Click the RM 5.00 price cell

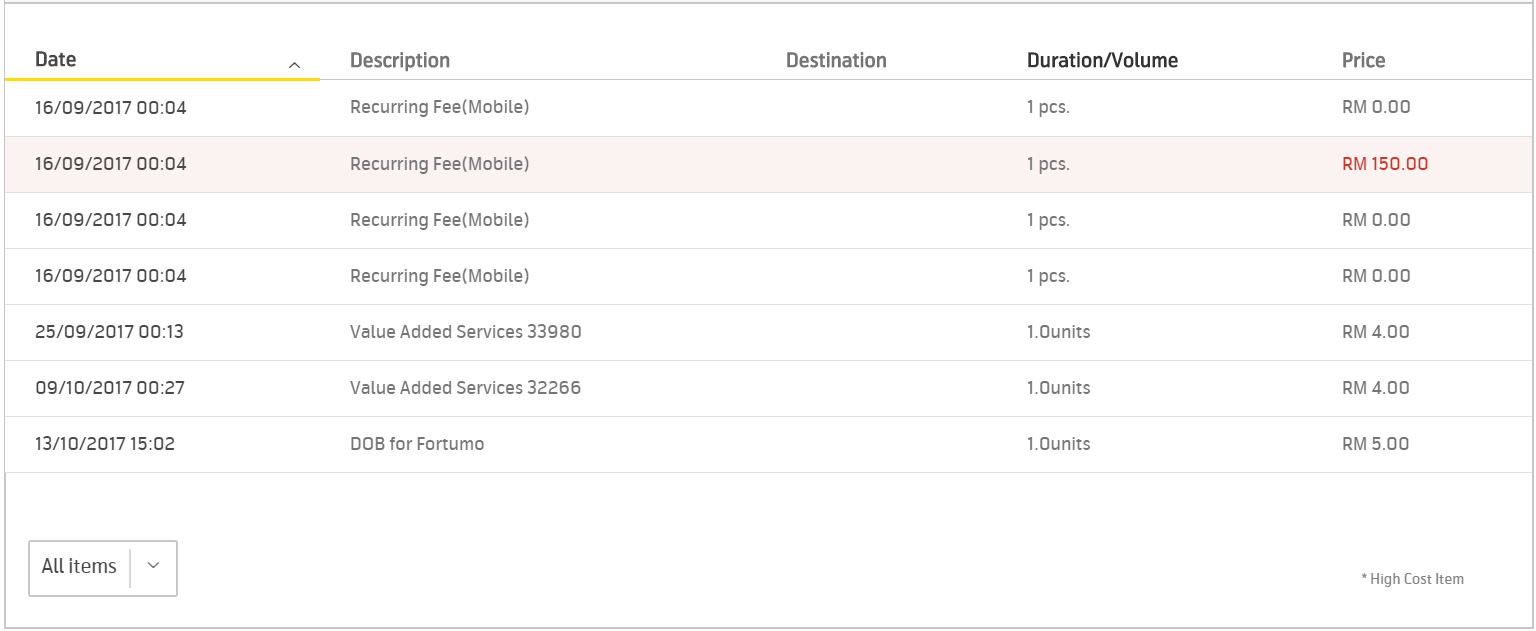[1375, 444]
